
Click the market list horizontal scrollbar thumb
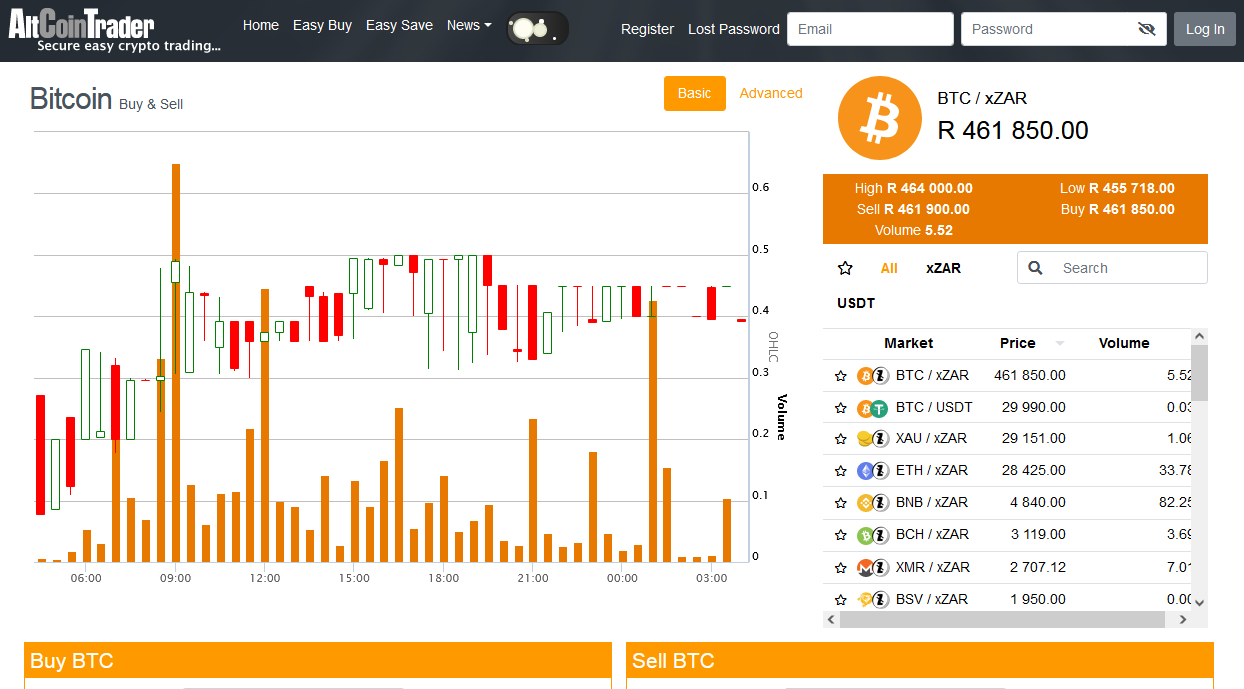coord(1002,620)
